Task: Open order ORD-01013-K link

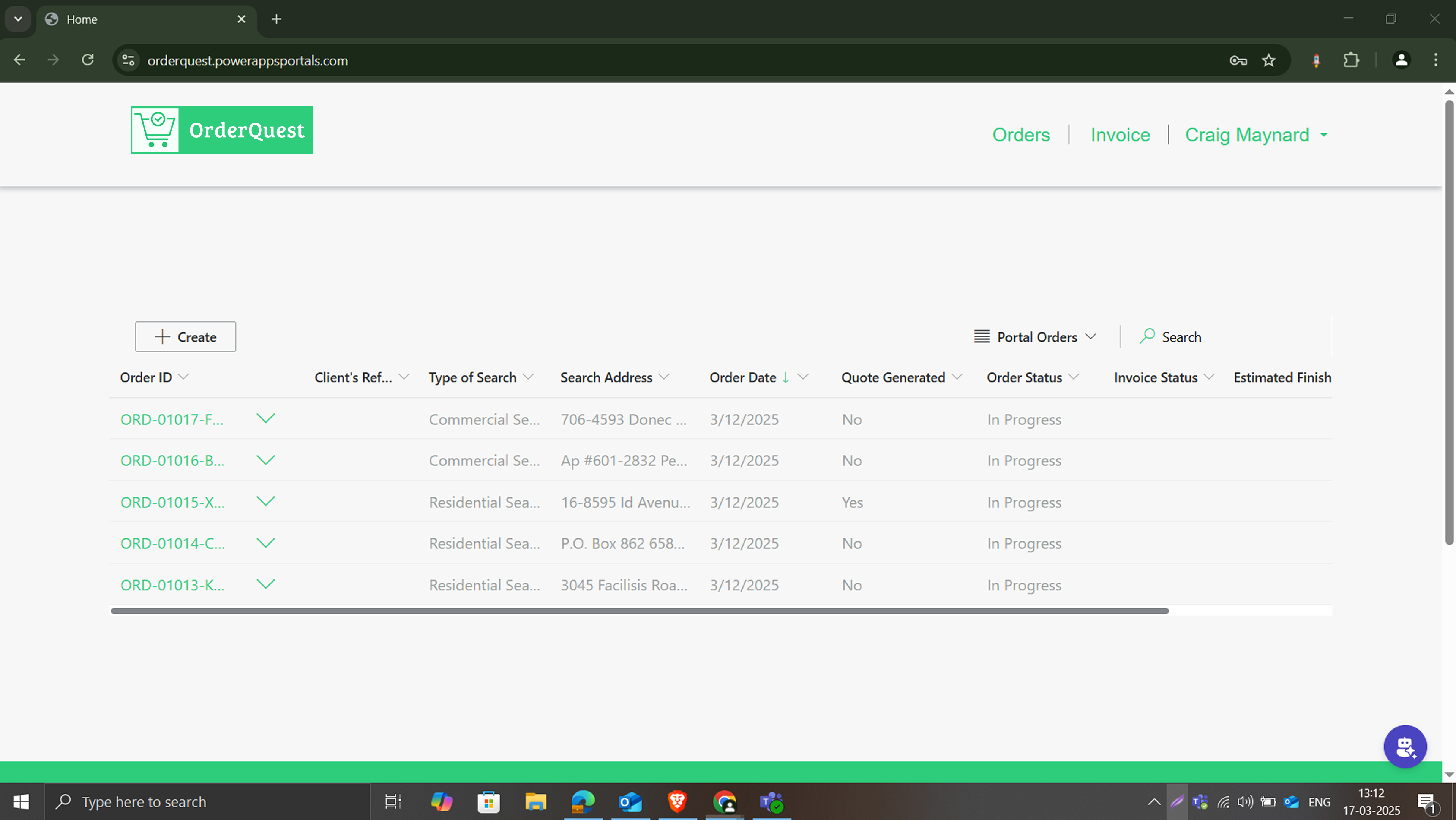Action: click(172, 585)
